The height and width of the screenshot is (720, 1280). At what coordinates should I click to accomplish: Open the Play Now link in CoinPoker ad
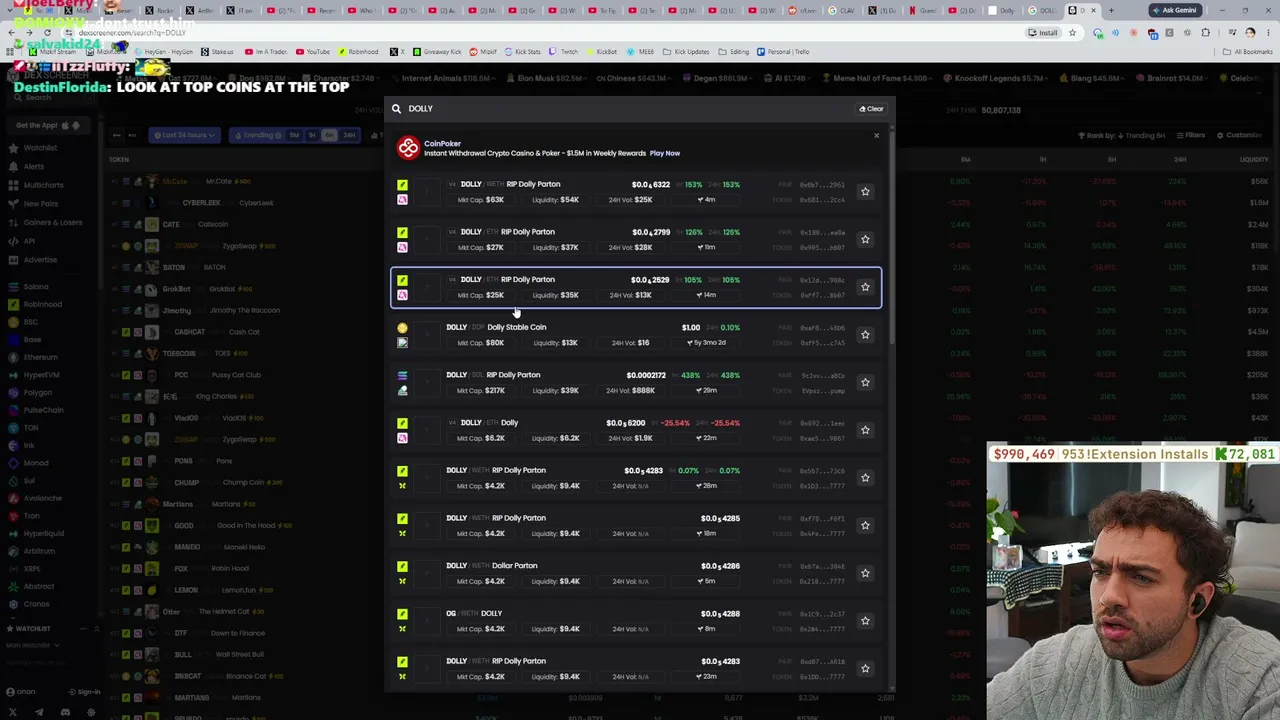[665, 153]
